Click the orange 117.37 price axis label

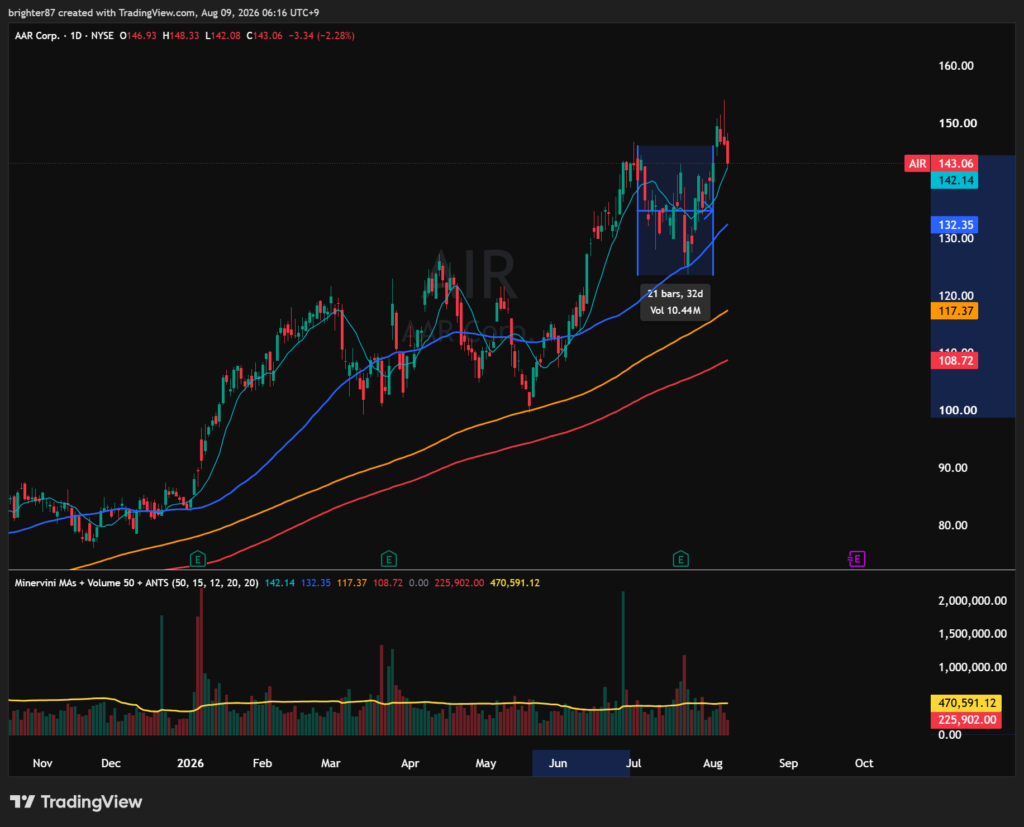point(955,311)
